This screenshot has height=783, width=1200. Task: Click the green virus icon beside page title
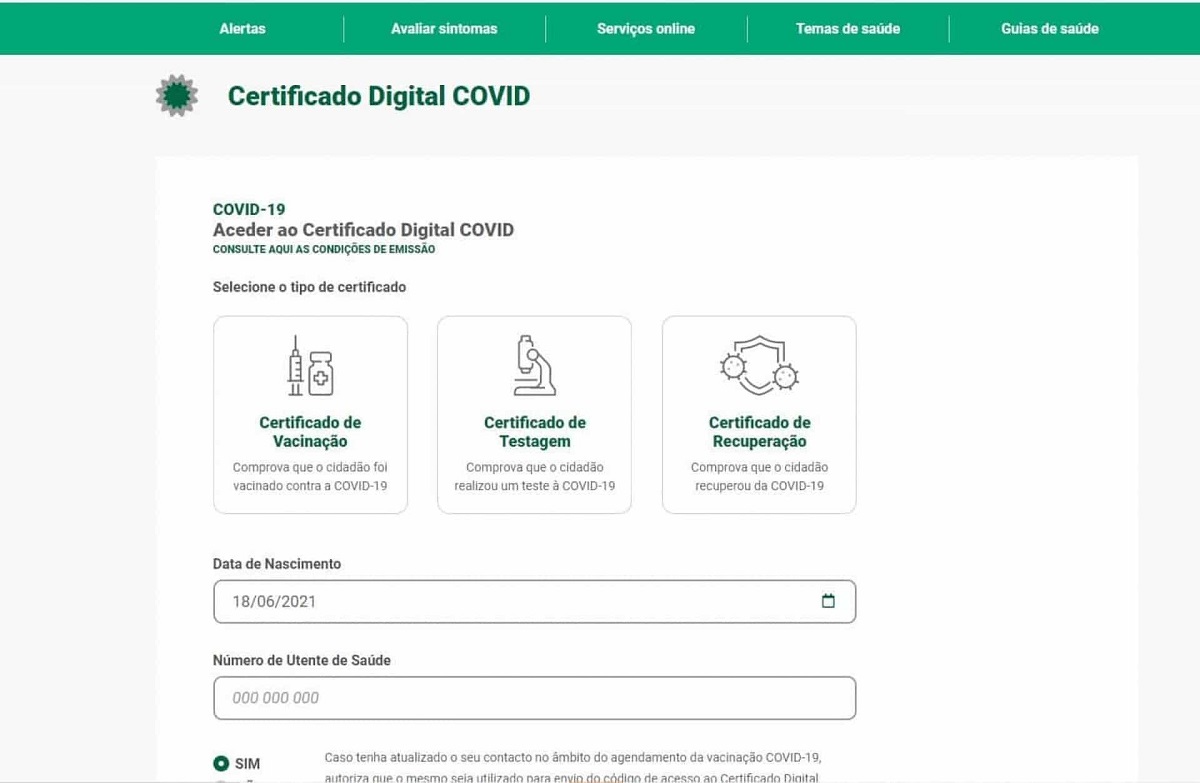coord(176,96)
